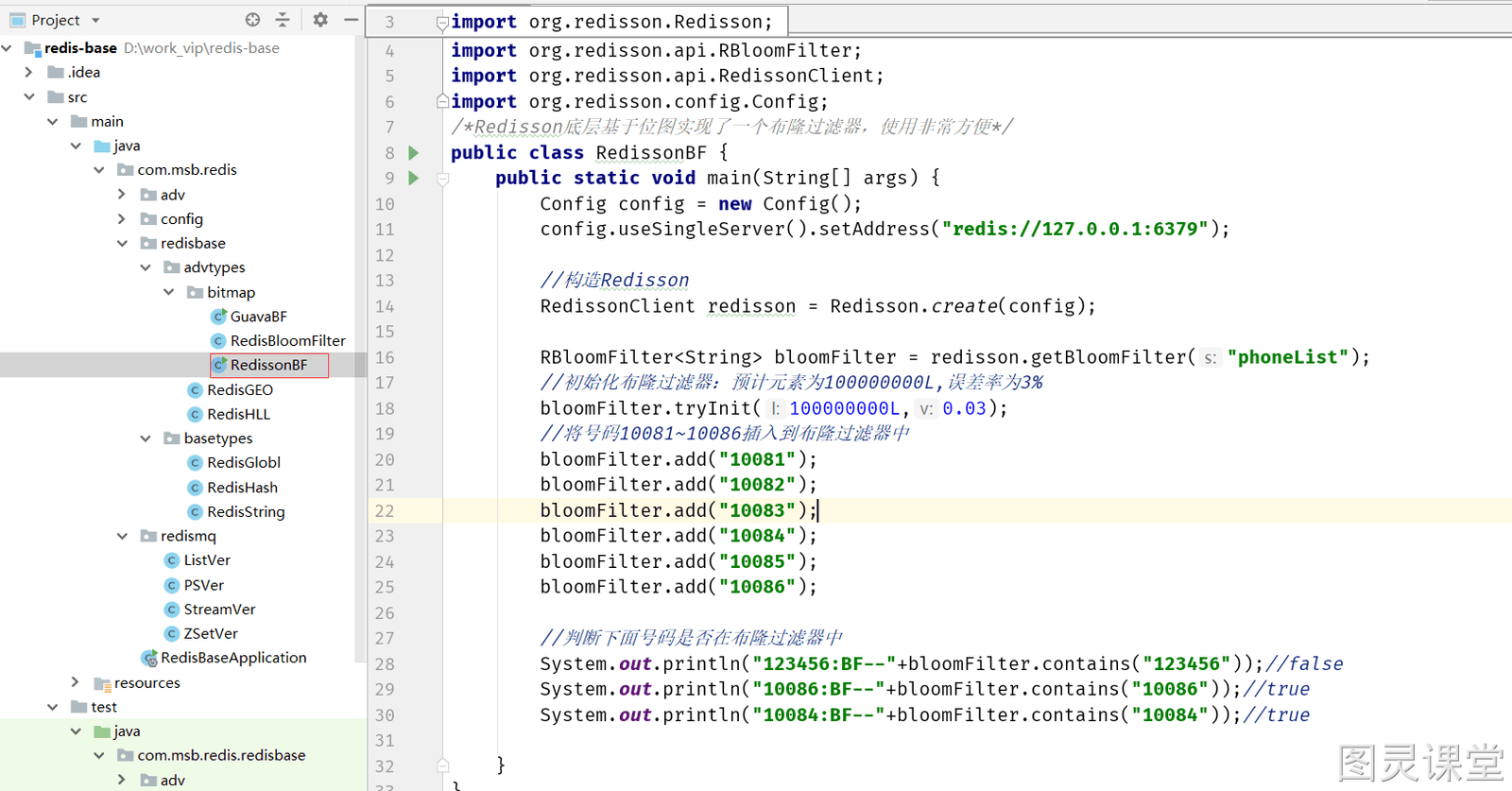The height and width of the screenshot is (791, 1512).
Task: Click the locate/select opened file target icon
Action: [x=252, y=20]
